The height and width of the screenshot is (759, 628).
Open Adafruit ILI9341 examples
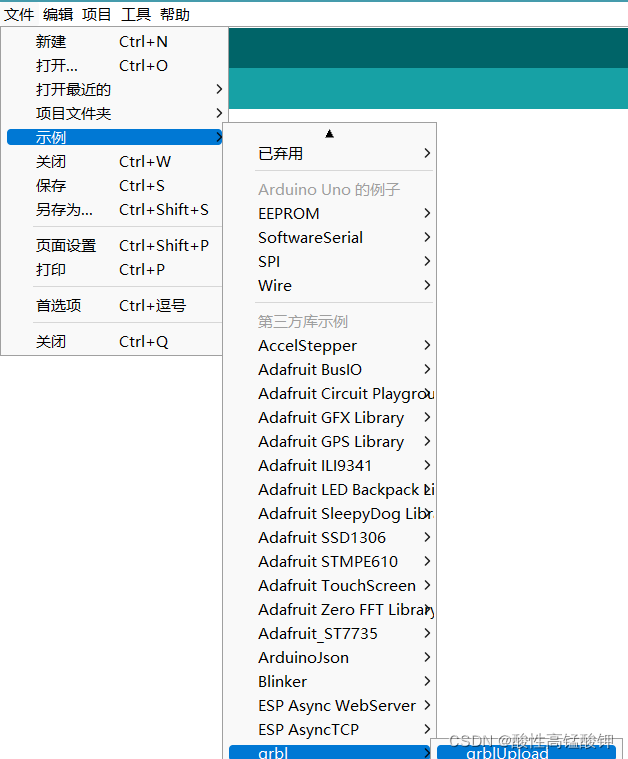click(x=331, y=465)
